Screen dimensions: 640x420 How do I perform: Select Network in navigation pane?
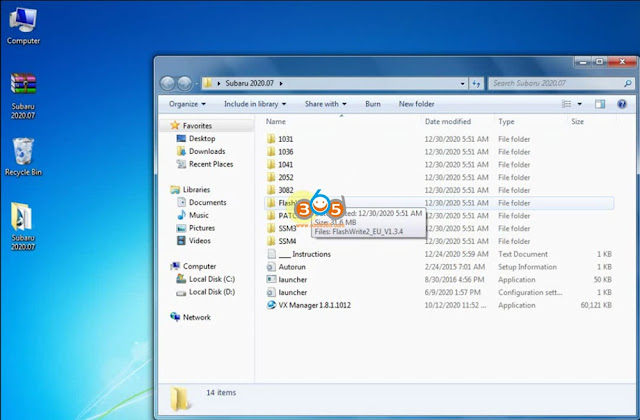coord(197,317)
